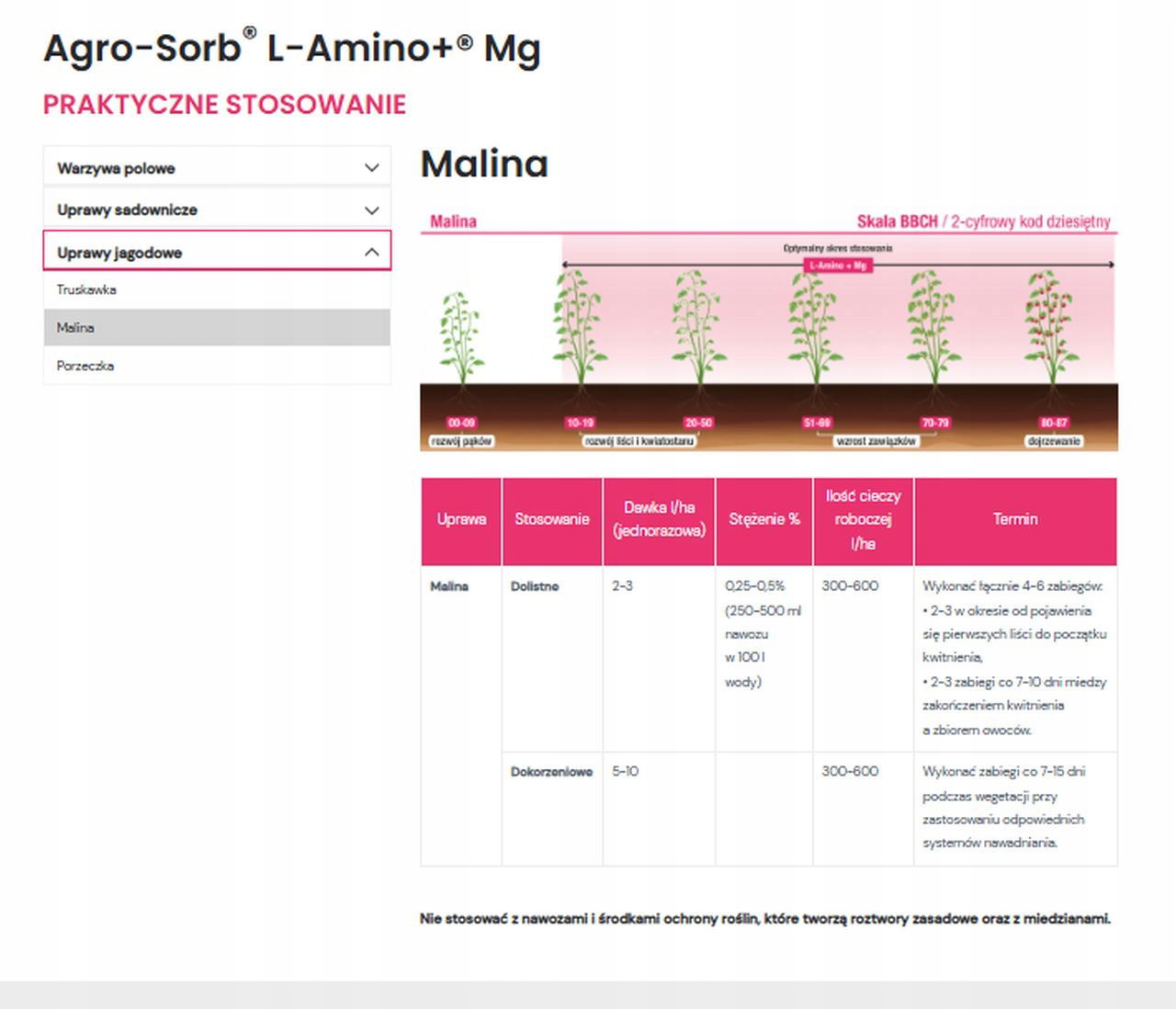Click the raspberry plant at stage 10-19
Screen dimensions: 1176x1009
tap(579, 326)
